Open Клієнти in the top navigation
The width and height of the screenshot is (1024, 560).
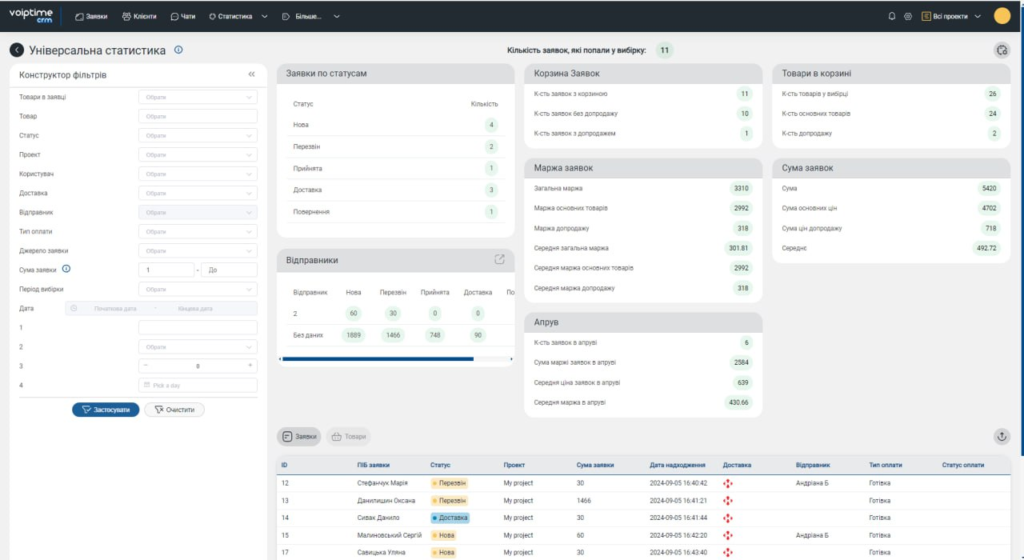(x=139, y=16)
